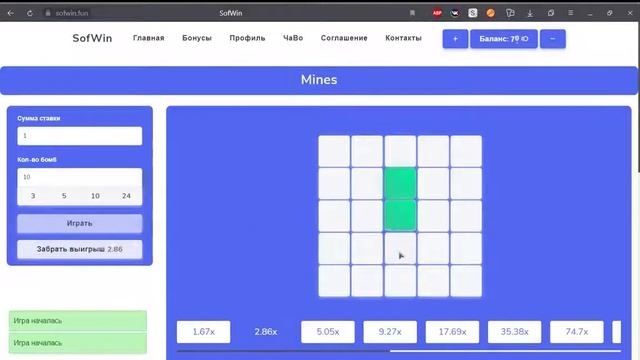Image resolution: width=640 pixels, height=360 pixels.
Task: Open the browser hamburger menu
Action: pos(571,13)
